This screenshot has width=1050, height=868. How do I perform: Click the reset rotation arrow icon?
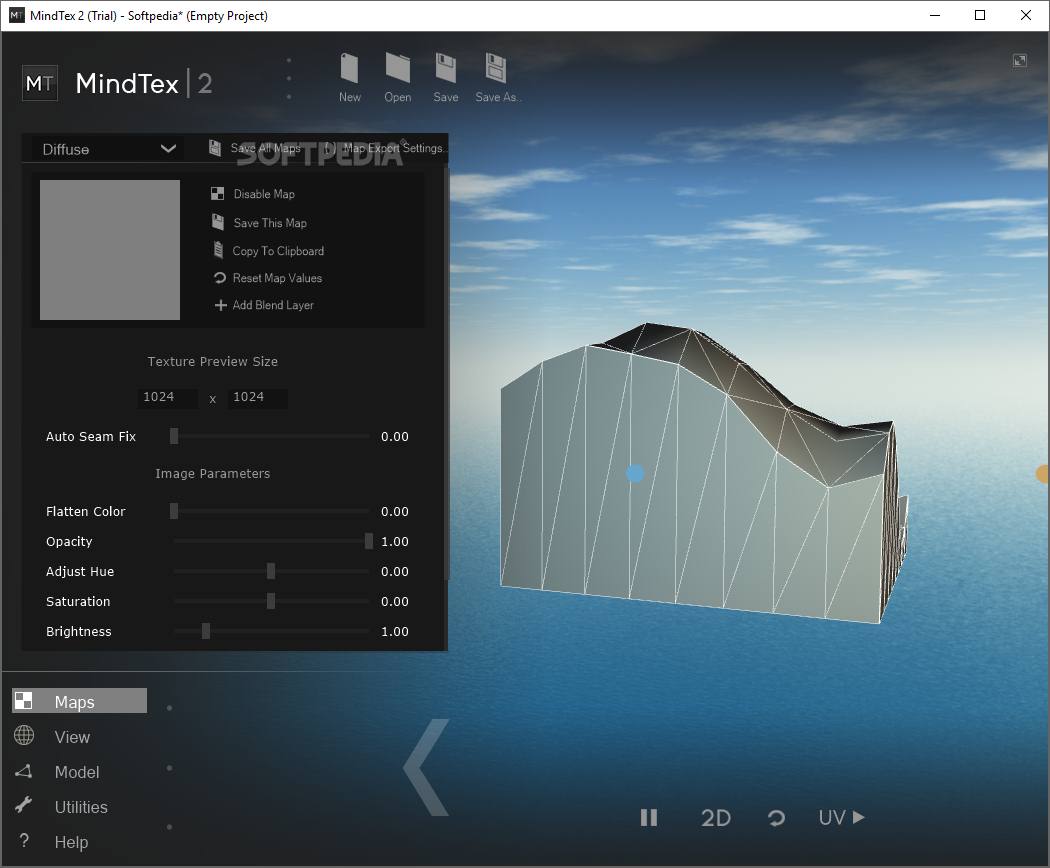(776, 818)
